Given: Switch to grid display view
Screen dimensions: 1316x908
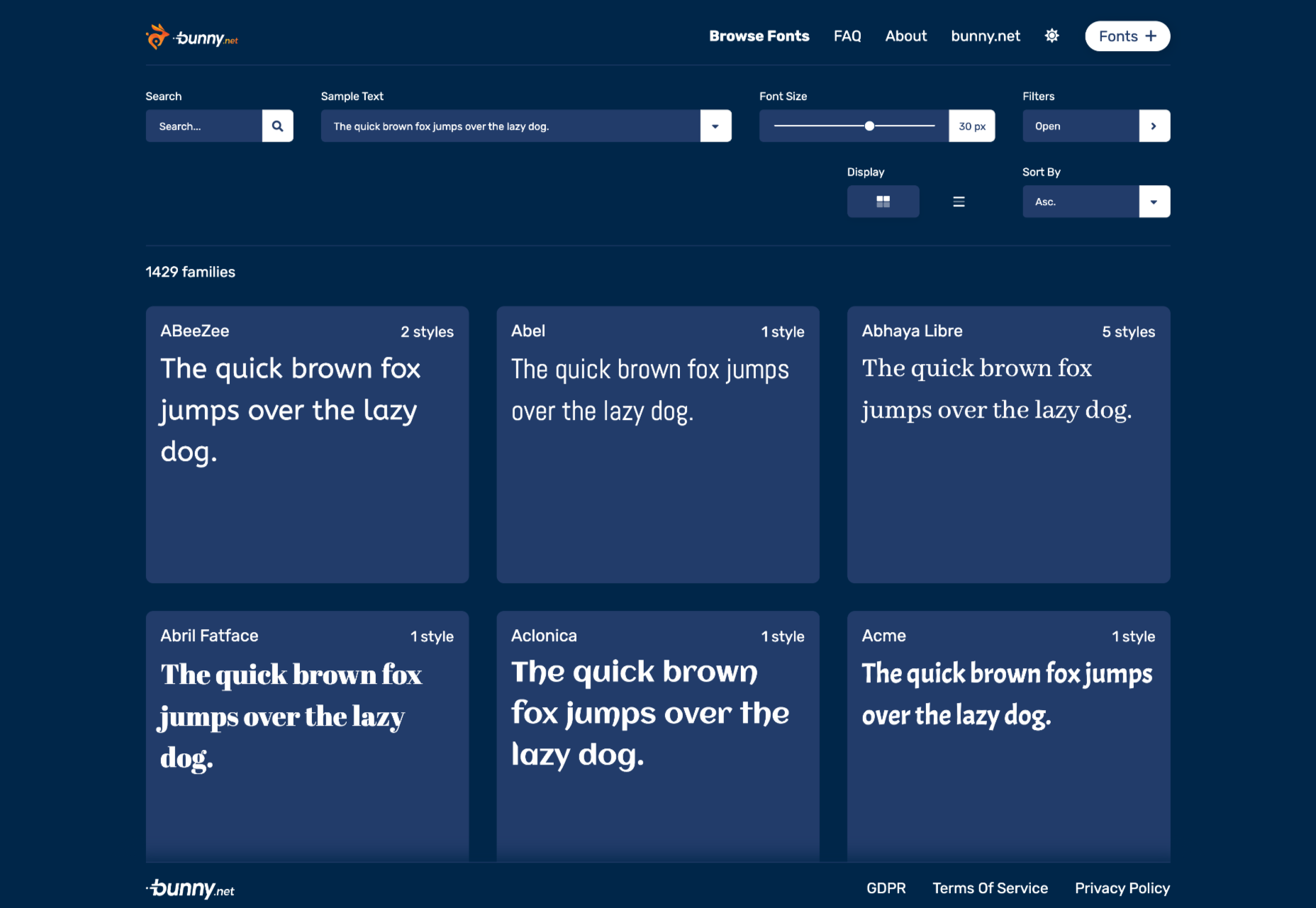Looking at the screenshot, I should 883,201.
